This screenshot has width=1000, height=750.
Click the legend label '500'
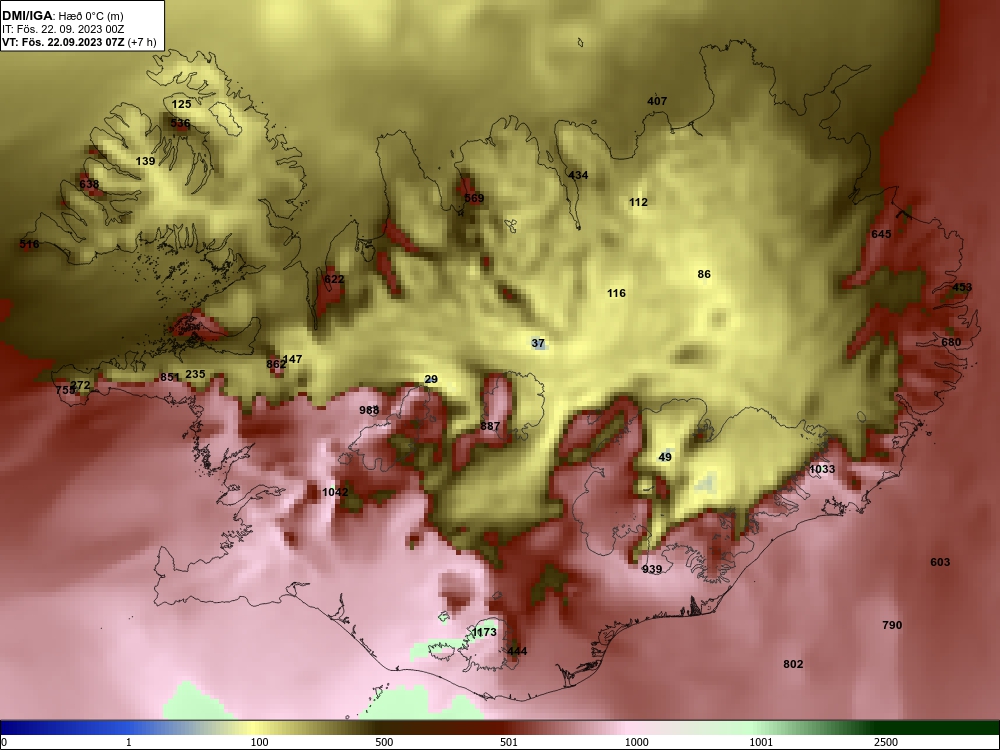pyautogui.click(x=385, y=742)
